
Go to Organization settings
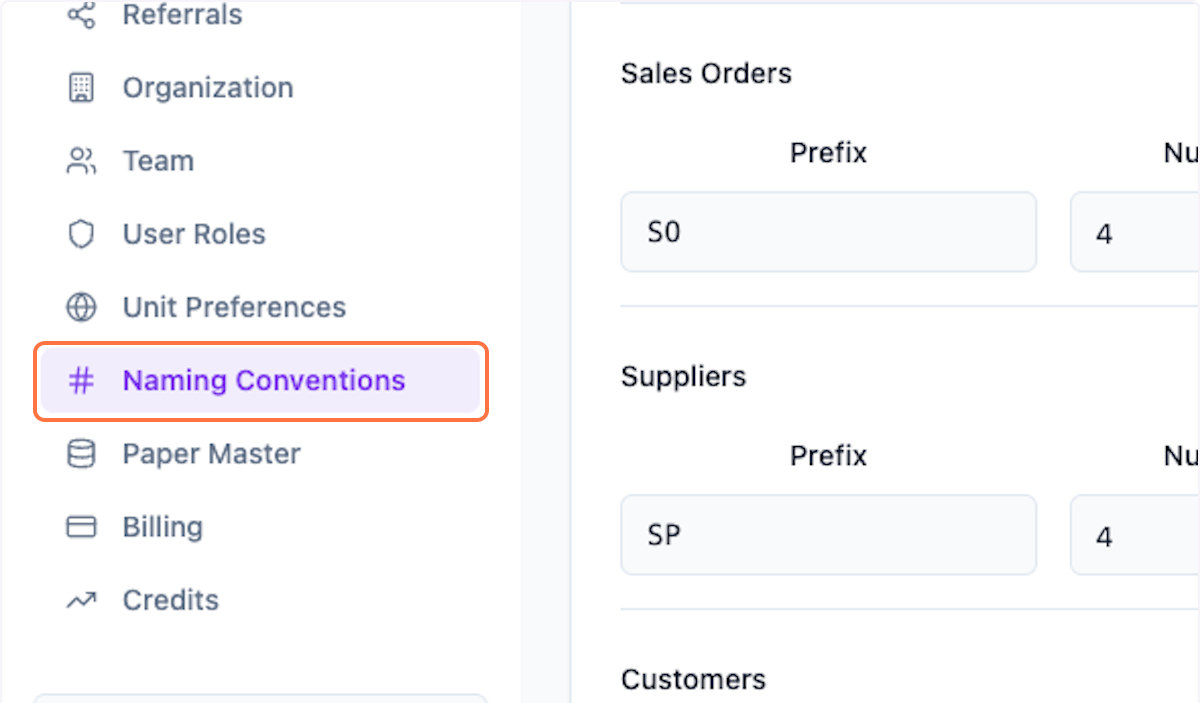[208, 88]
